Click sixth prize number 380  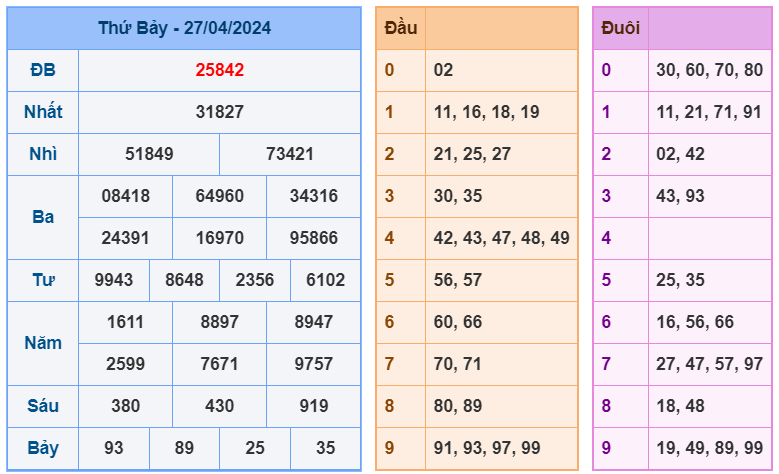pyautogui.click(x=126, y=406)
